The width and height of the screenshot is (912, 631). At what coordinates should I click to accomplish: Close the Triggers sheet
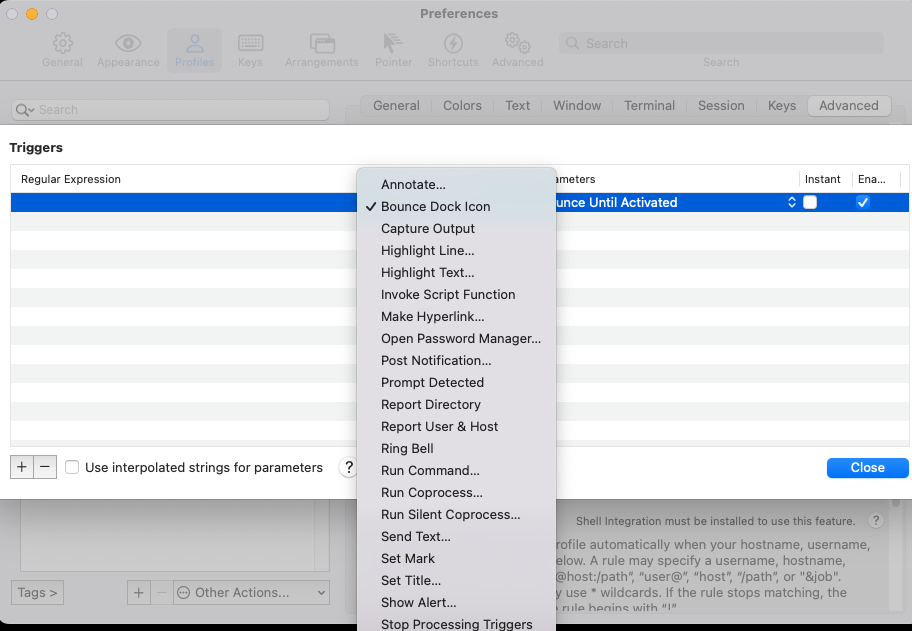point(867,468)
